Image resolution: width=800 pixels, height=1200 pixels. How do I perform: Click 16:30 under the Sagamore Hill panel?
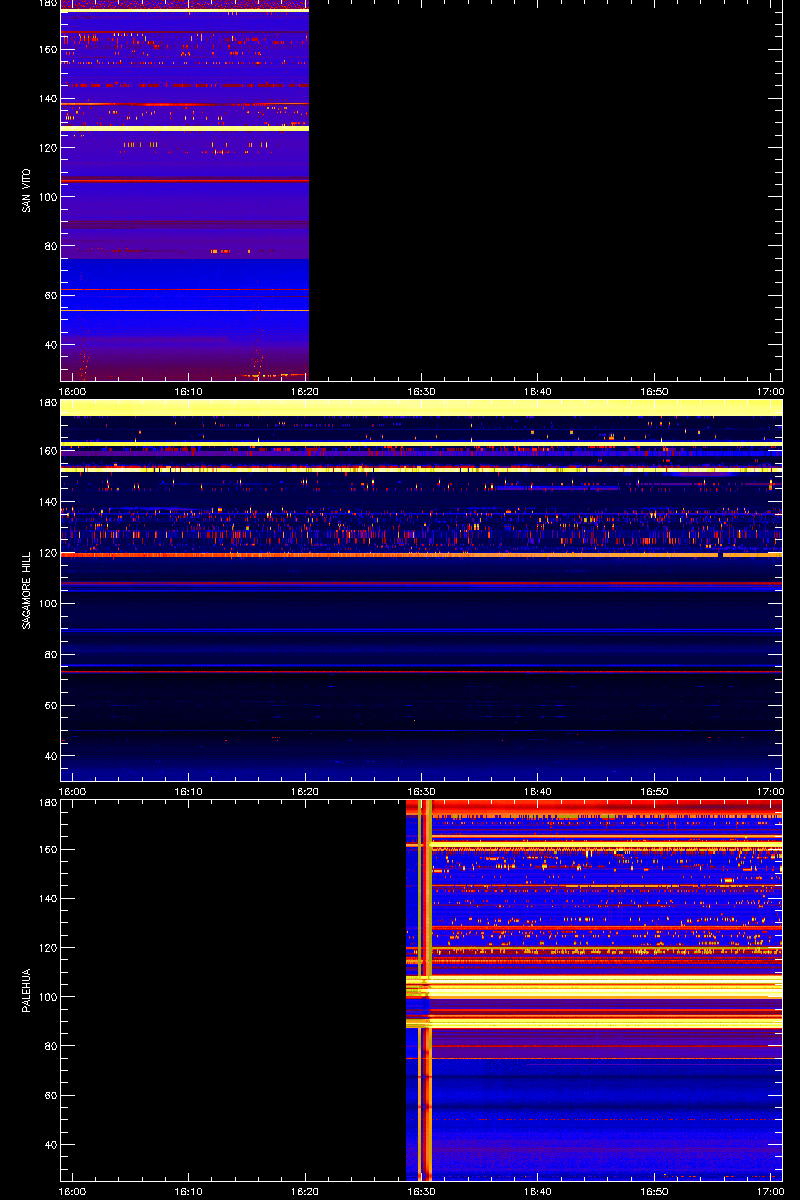pos(422,791)
